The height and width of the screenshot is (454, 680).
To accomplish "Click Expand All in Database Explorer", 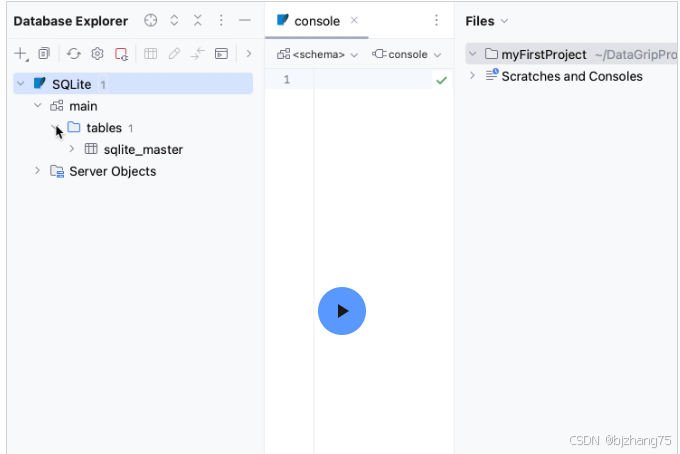I will pyautogui.click(x=174, y=20).
